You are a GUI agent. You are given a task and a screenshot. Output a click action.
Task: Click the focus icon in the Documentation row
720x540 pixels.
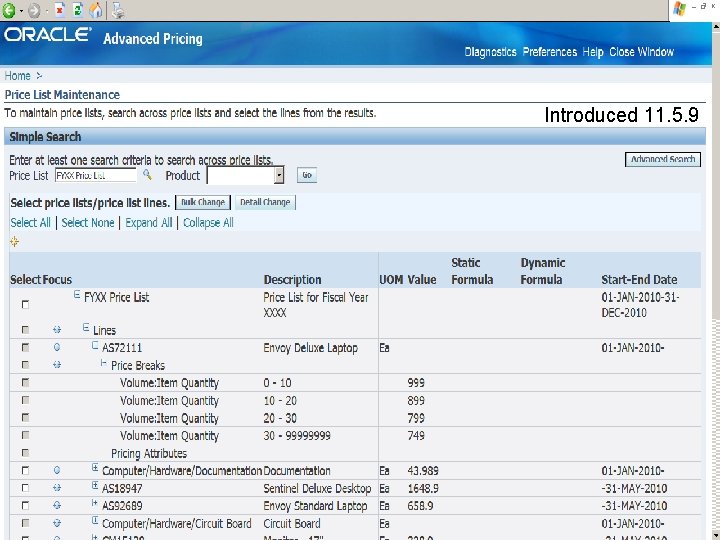pos(57,470)
